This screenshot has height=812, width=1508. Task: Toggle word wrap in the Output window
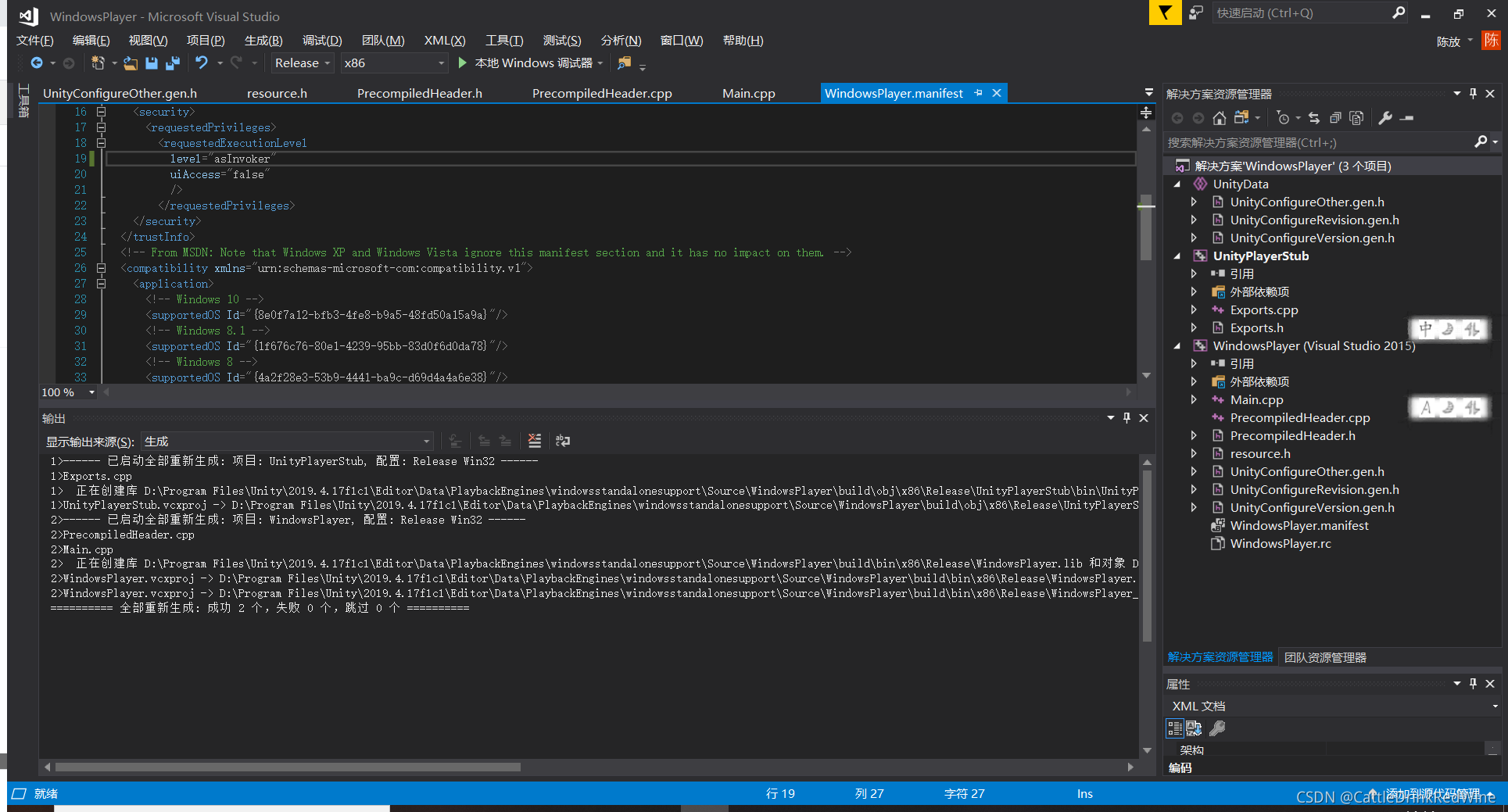[x=563, y=441]
